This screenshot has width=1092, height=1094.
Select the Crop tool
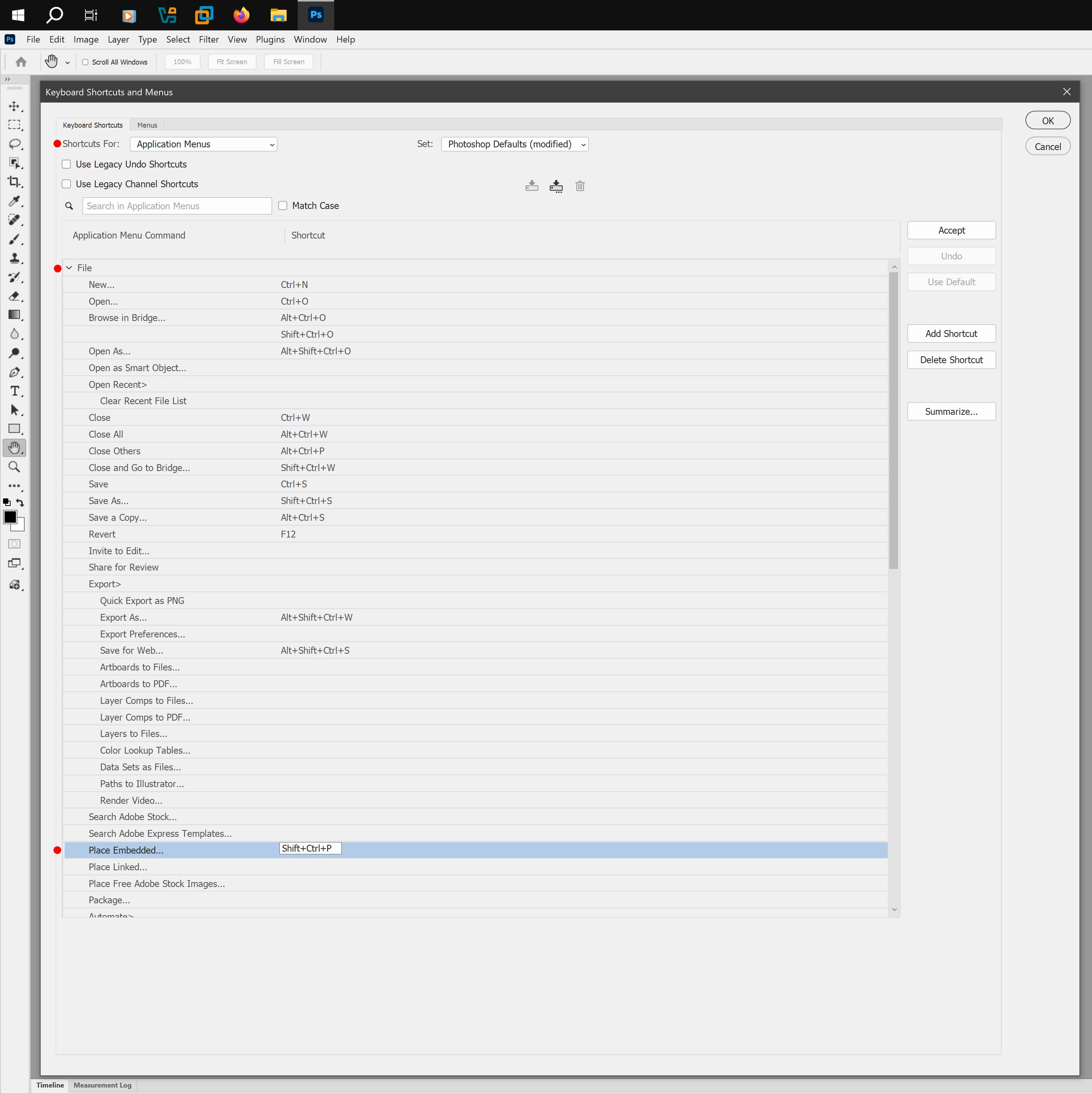tap(14, 182)
